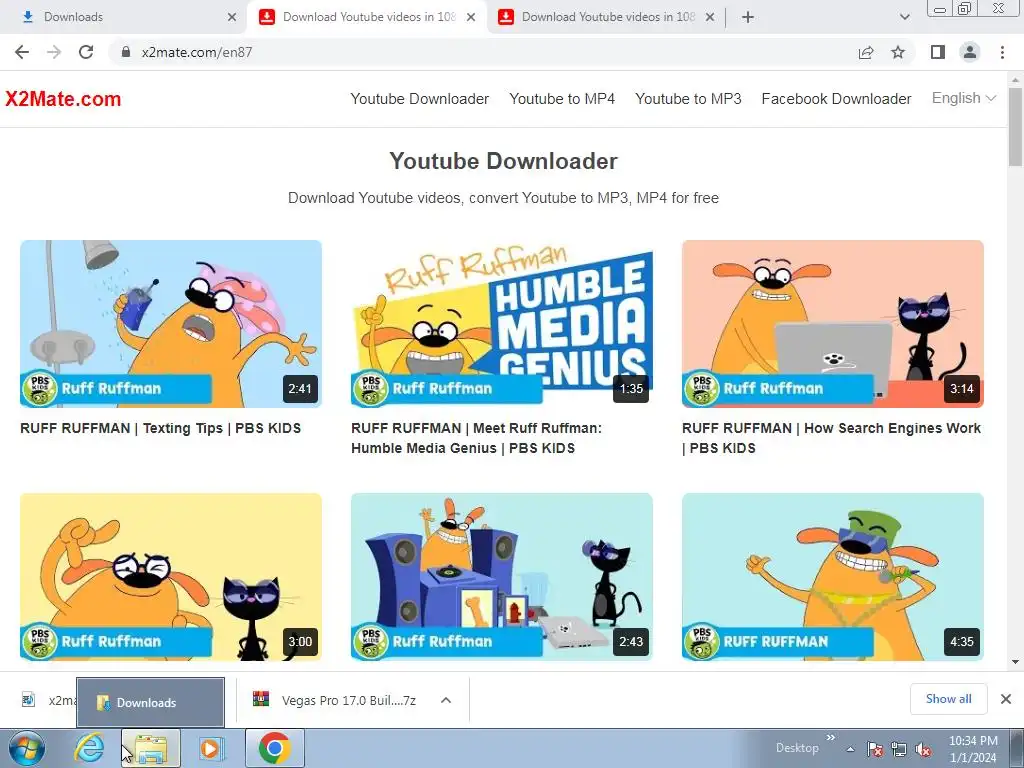Open the Facebook Downloader page
Viewport: 1024px width, 768px height.
836,99
